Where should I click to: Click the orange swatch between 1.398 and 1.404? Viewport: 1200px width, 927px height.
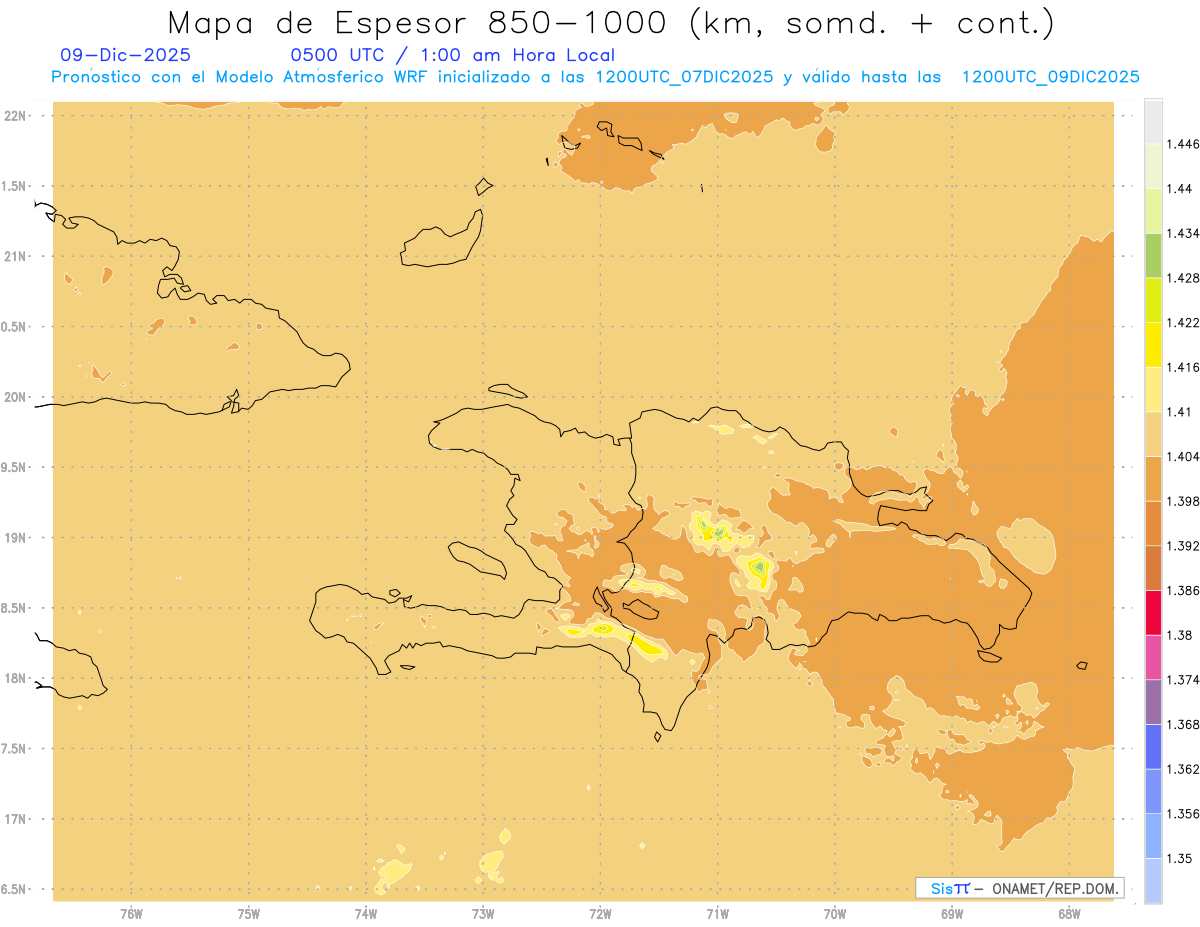(1153, 478)
